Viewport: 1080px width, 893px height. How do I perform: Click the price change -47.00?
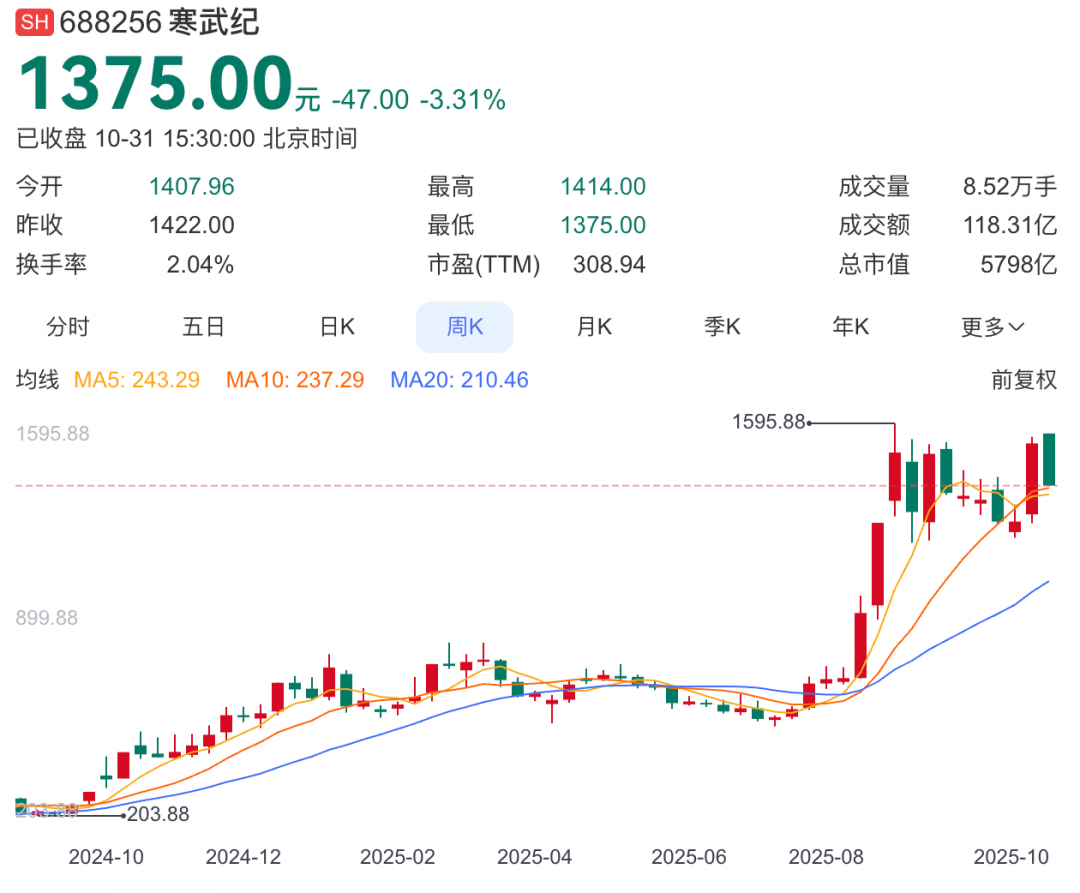[371, 100]
